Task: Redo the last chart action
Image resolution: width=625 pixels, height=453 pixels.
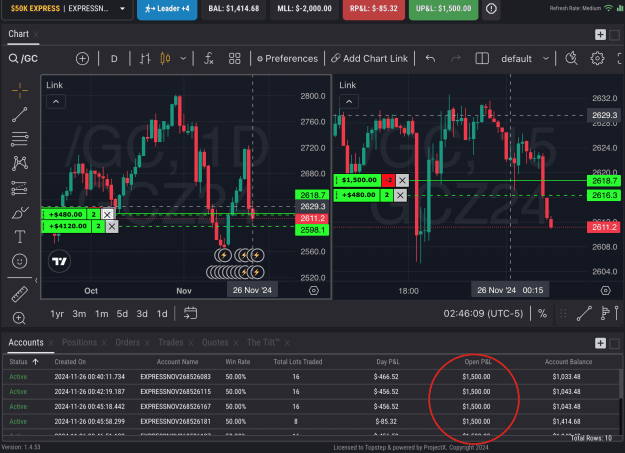Action: tap(456, 59)
